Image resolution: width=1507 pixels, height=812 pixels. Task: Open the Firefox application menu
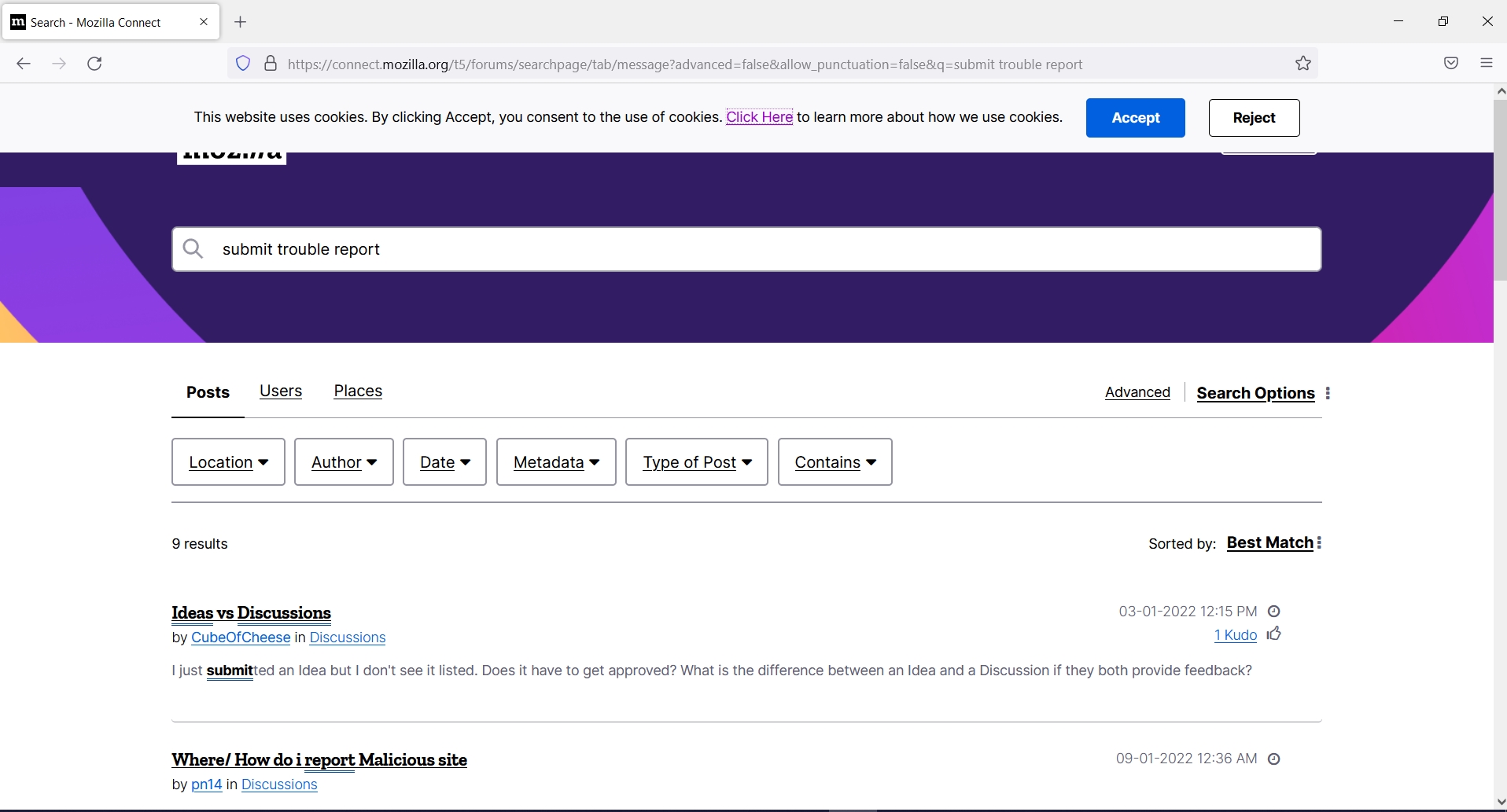tap(1487, 64)
